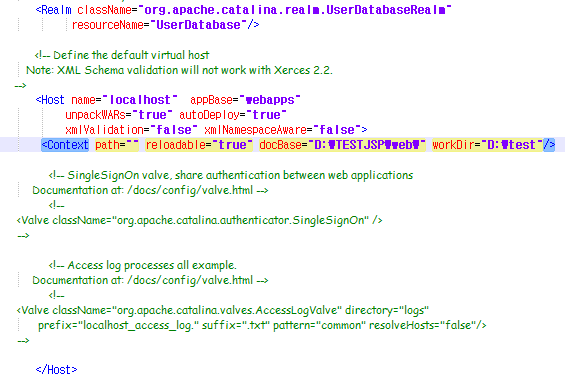Screen dimensions: 572x376
Task: Click the unpackWARs attribute
Action: 96,115
